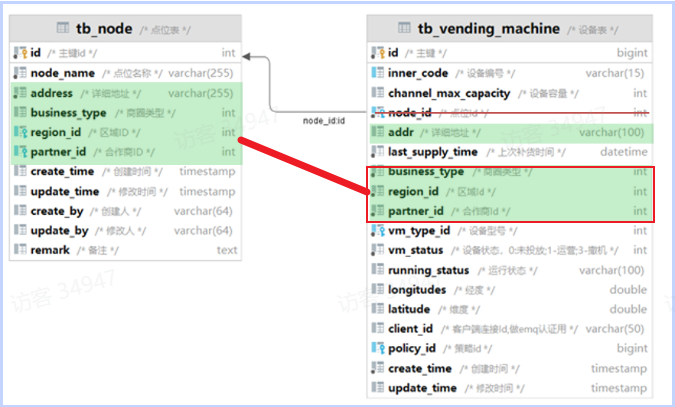Viewport: 675px width, 407px height.
Task: Click column icon beside tb_node create_time
Action: click(20, 171)
